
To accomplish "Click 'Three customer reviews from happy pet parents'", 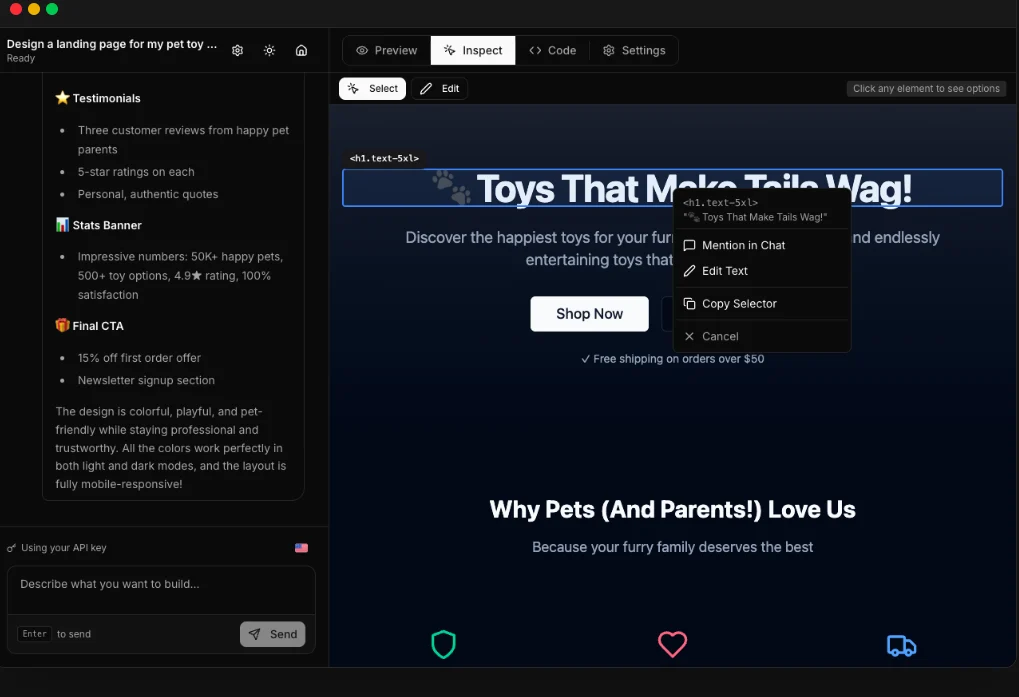I will pyautogui.click(x=183, y=140).
